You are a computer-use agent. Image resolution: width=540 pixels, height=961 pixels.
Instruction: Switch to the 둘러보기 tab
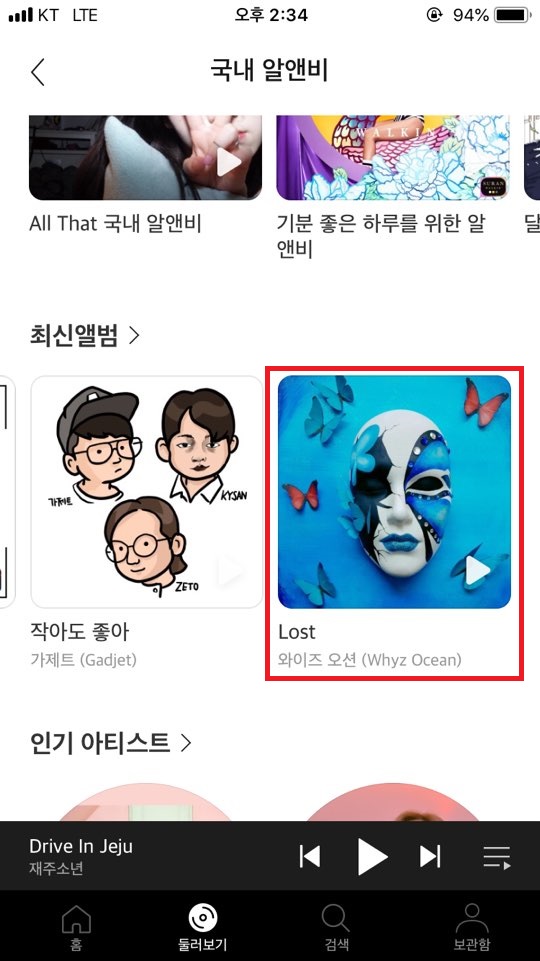click(202, 927)
